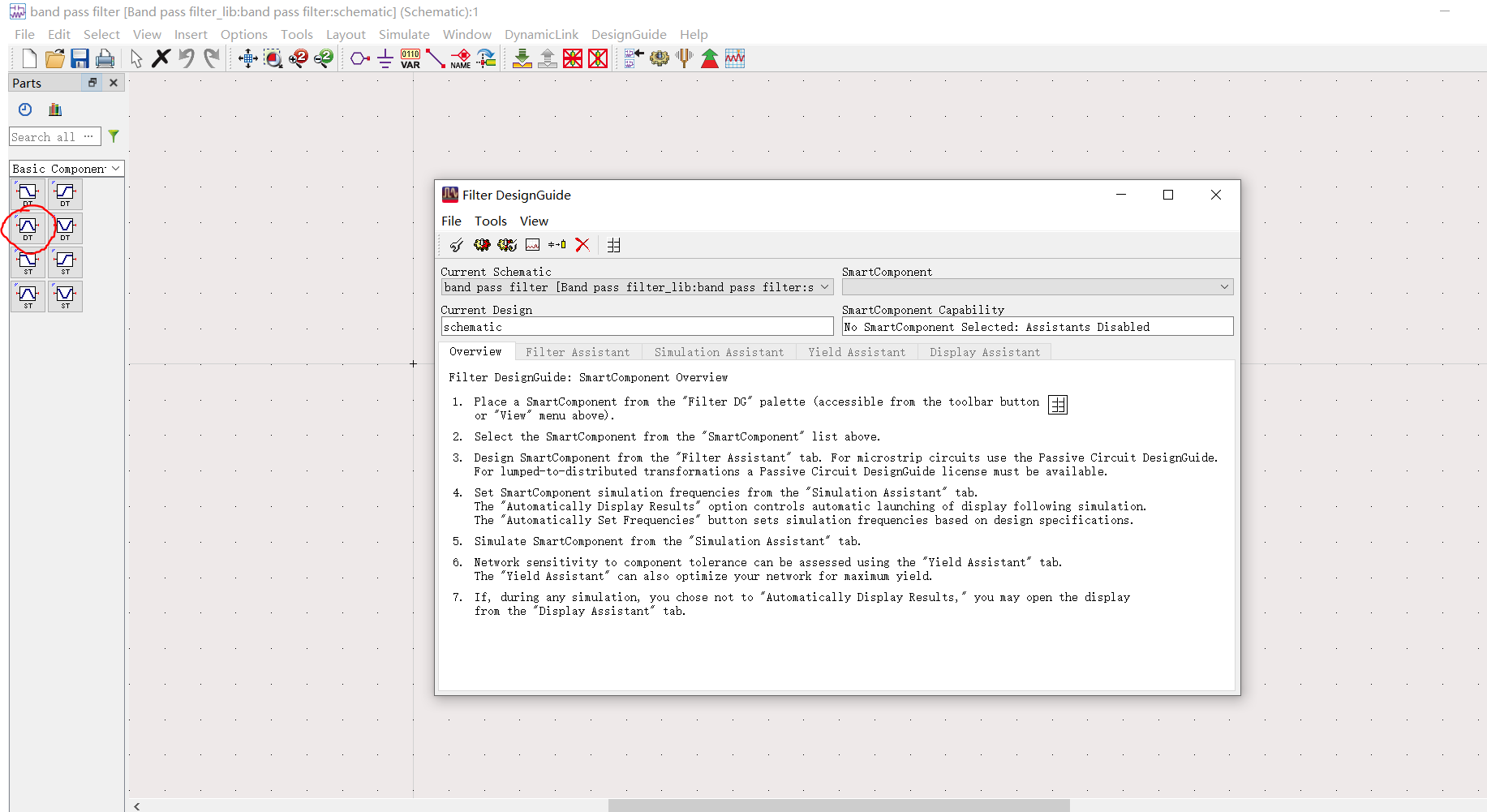Screen dimensions: 1487x812
Task: Place the lowpass ST filter component
Action: pyautogui.click(x=28, y=262)
